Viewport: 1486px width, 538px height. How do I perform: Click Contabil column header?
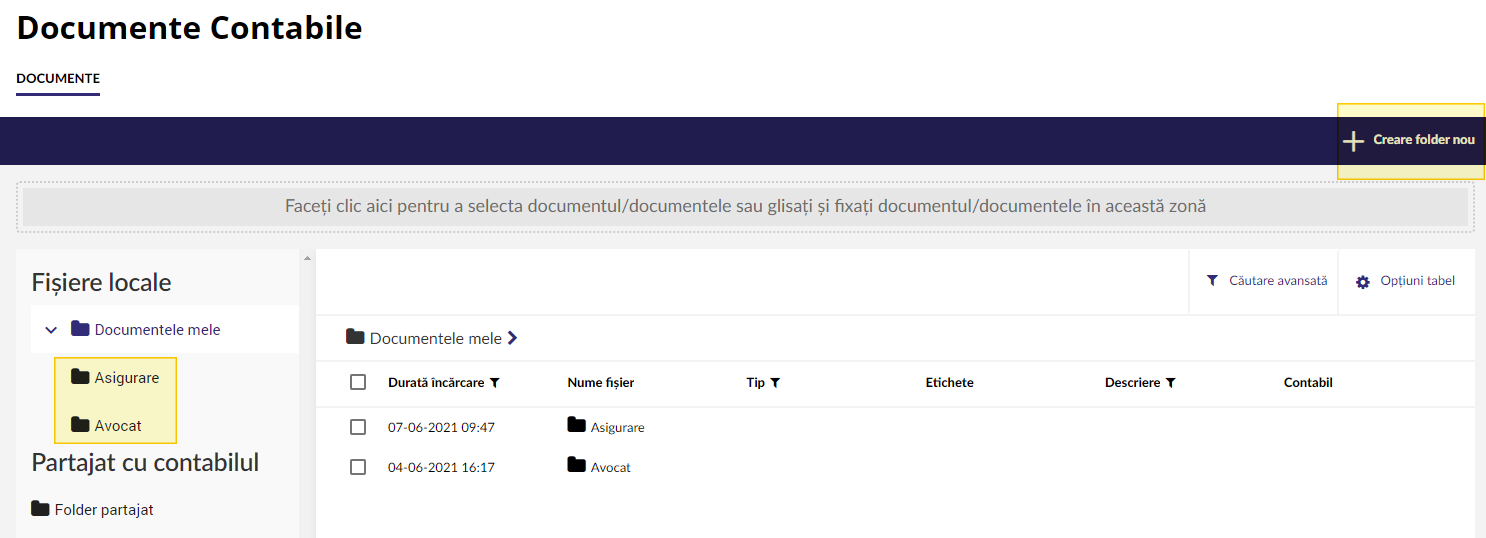point(1308,382)
